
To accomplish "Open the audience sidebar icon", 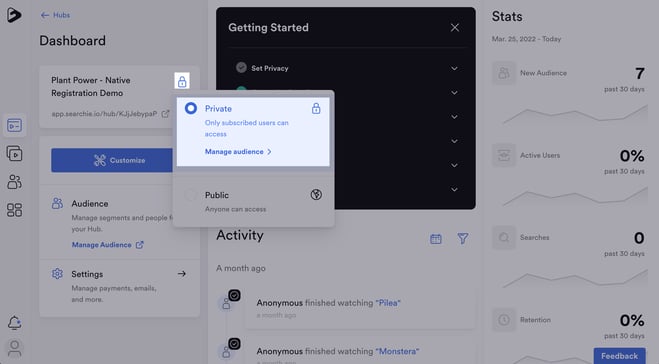I will click(14, 182).
